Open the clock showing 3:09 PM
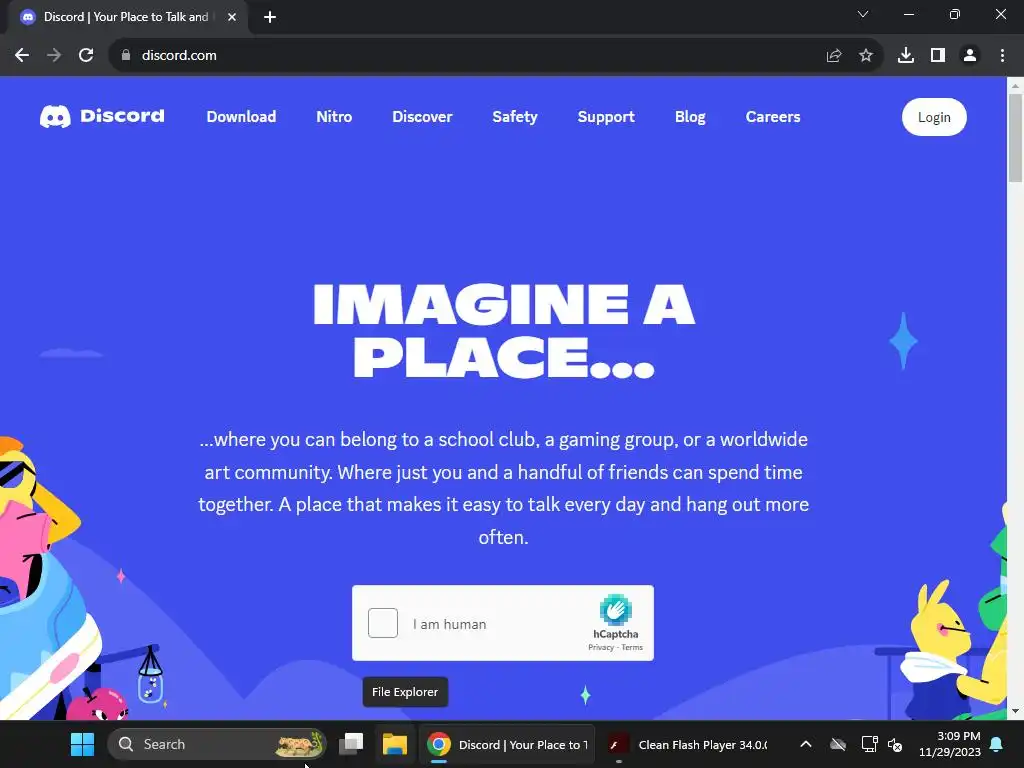 950,744
